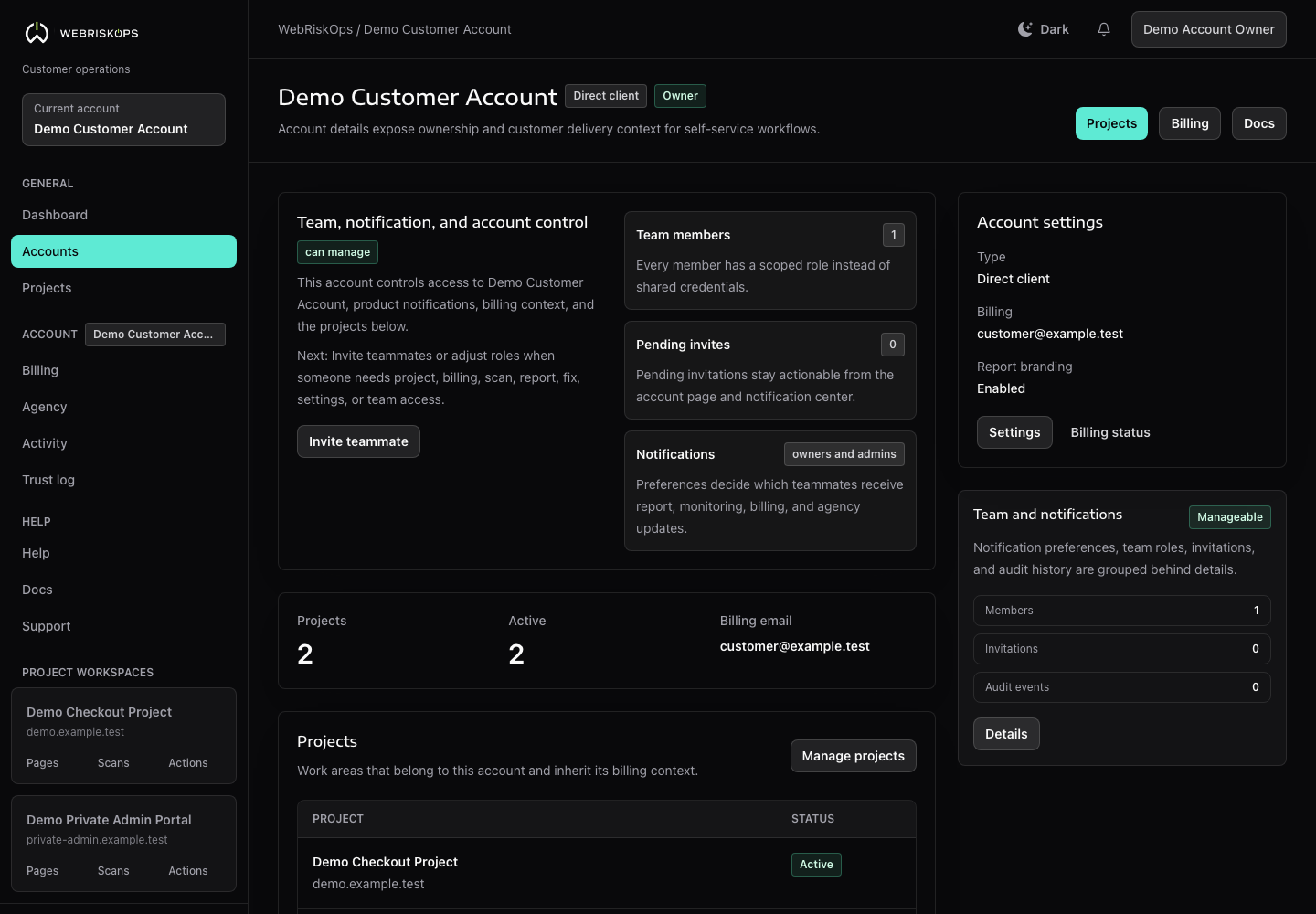Open the Demo Customer Acc... account selector
The image size is (1316, 914).
tap(154, 335)
